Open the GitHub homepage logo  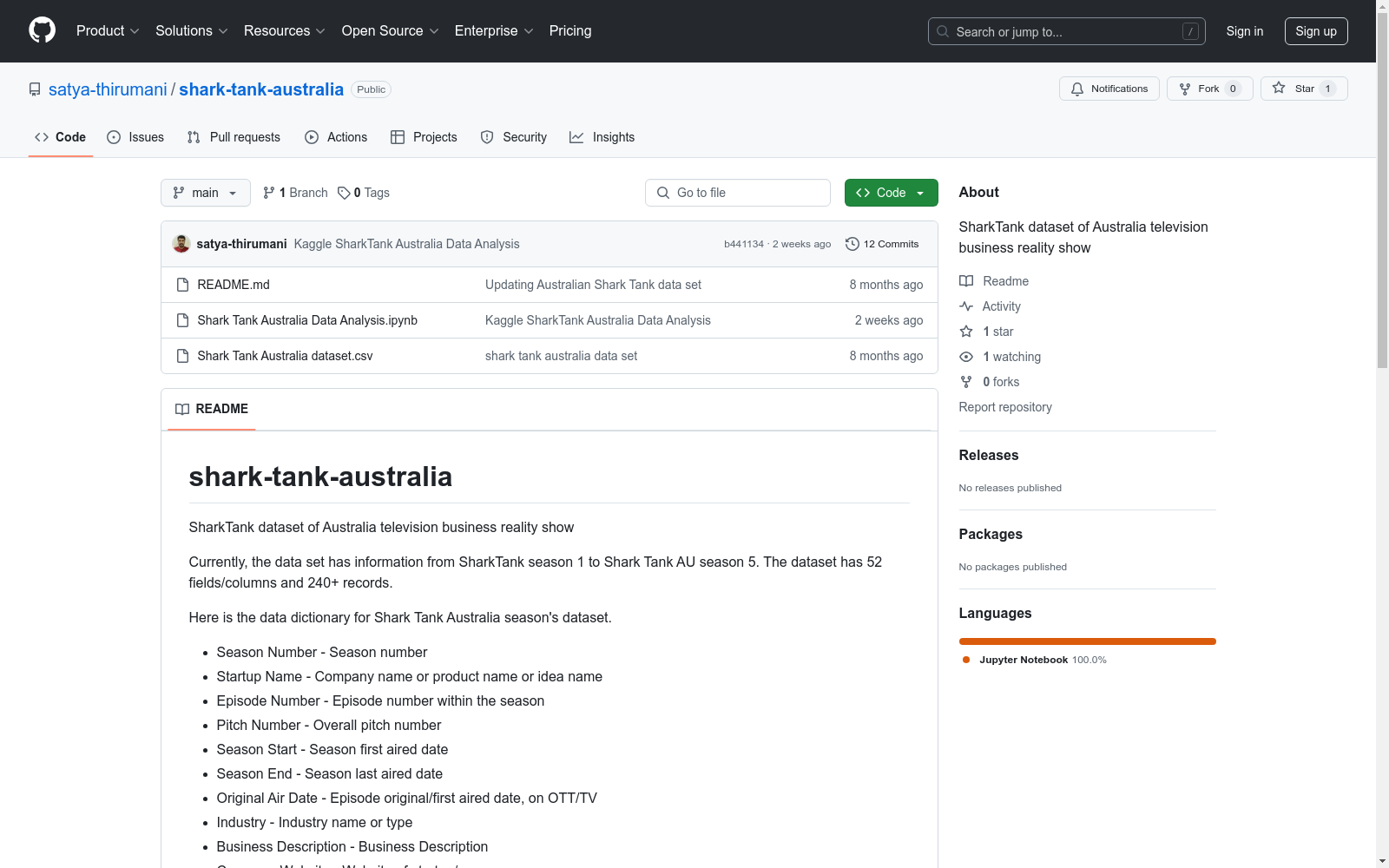pyautogui.click(x=42, y=30)
